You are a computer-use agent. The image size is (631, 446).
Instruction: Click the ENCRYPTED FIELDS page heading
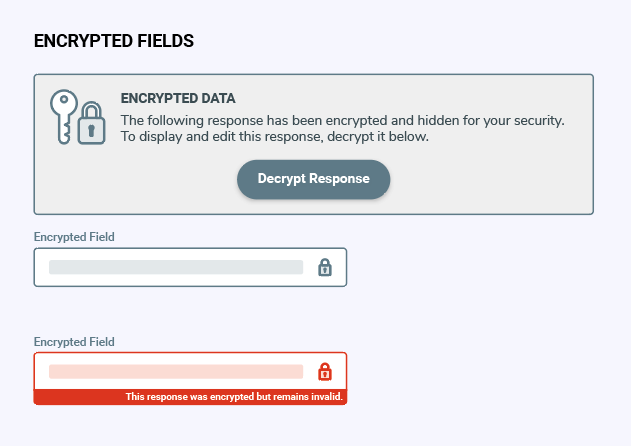pos(114,41)
